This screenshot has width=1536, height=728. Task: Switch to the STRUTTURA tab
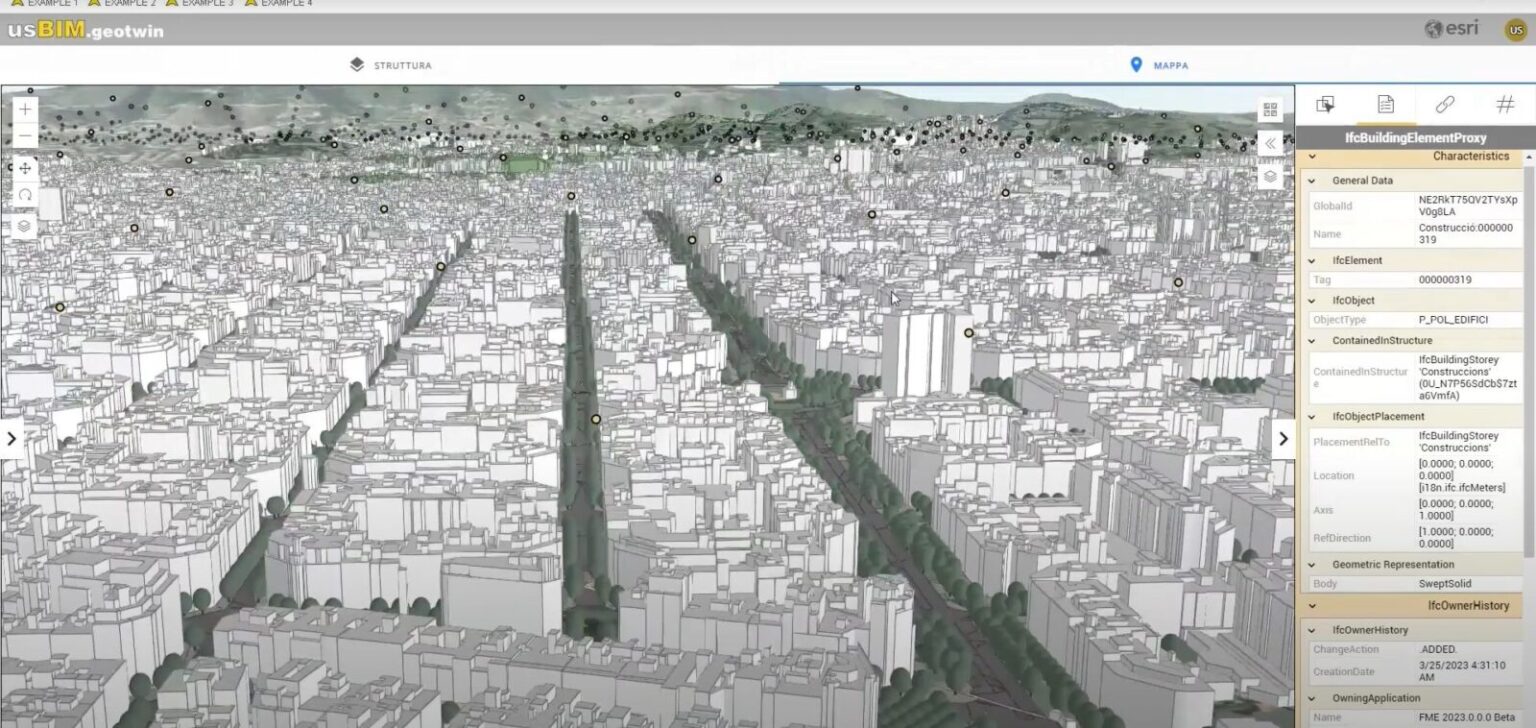click(391, 65)
